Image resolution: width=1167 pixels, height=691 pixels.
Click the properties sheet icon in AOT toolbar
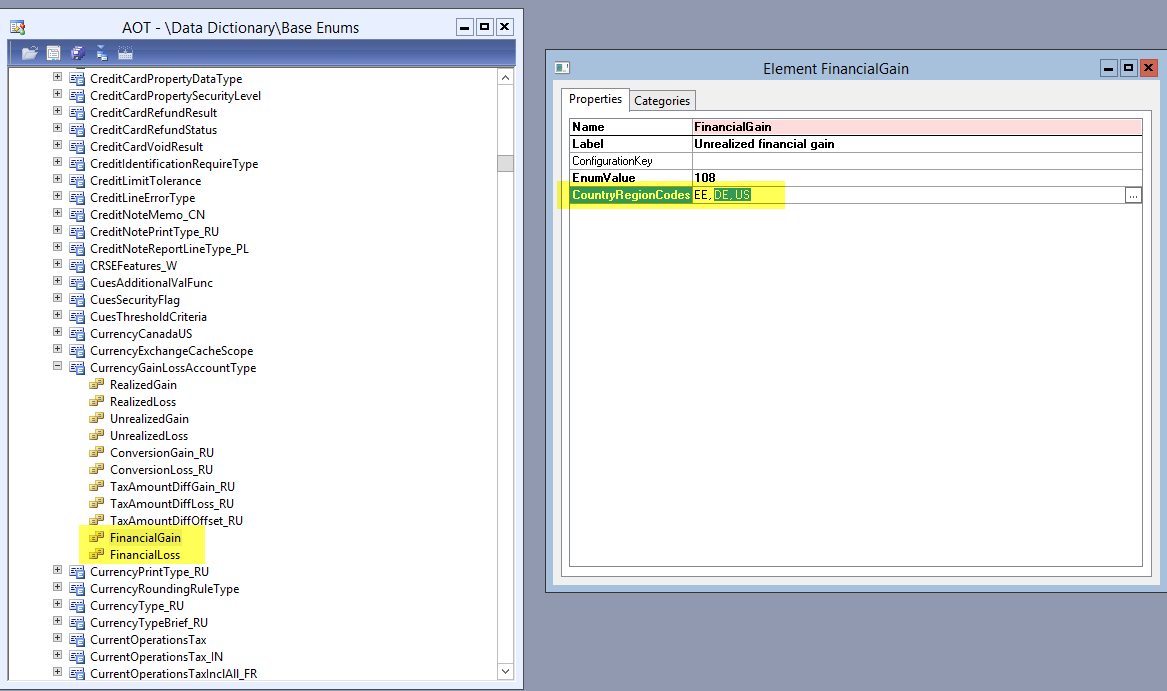[53, 53]
